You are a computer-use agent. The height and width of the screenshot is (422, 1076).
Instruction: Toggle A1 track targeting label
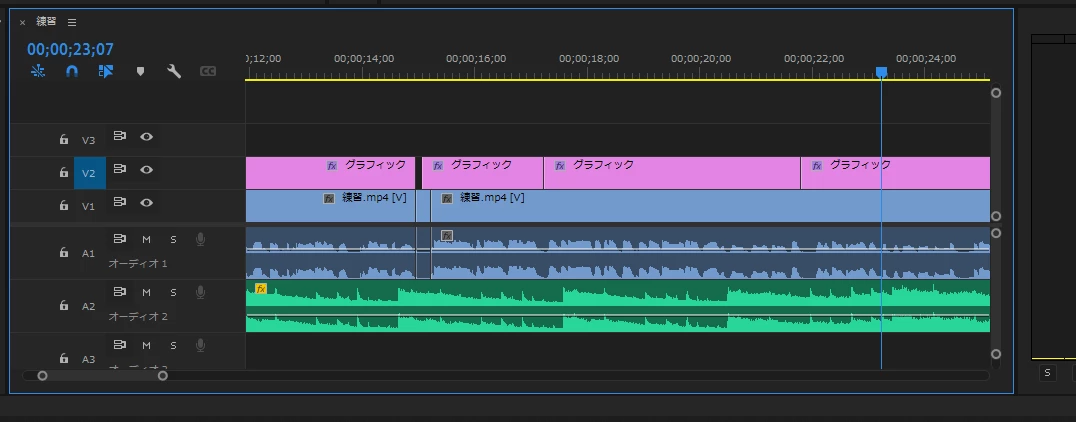(x=89, y=253)
